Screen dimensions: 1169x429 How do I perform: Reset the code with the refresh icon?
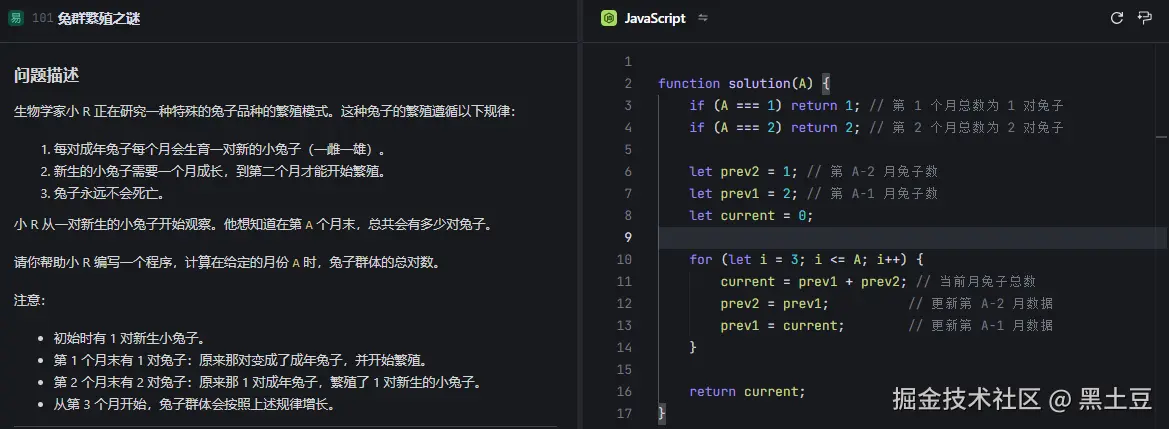pyautogui.click(x=1116, y=19)
